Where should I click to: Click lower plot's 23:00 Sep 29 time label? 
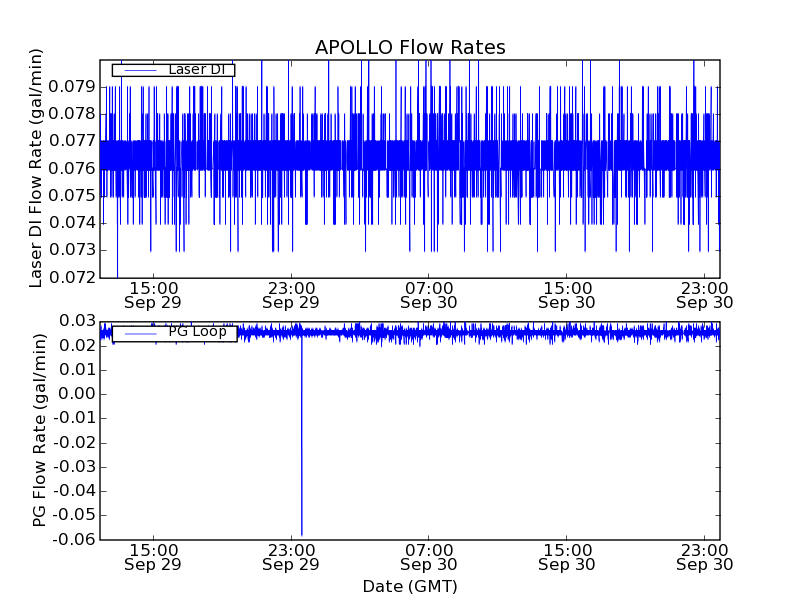(290, 556)
